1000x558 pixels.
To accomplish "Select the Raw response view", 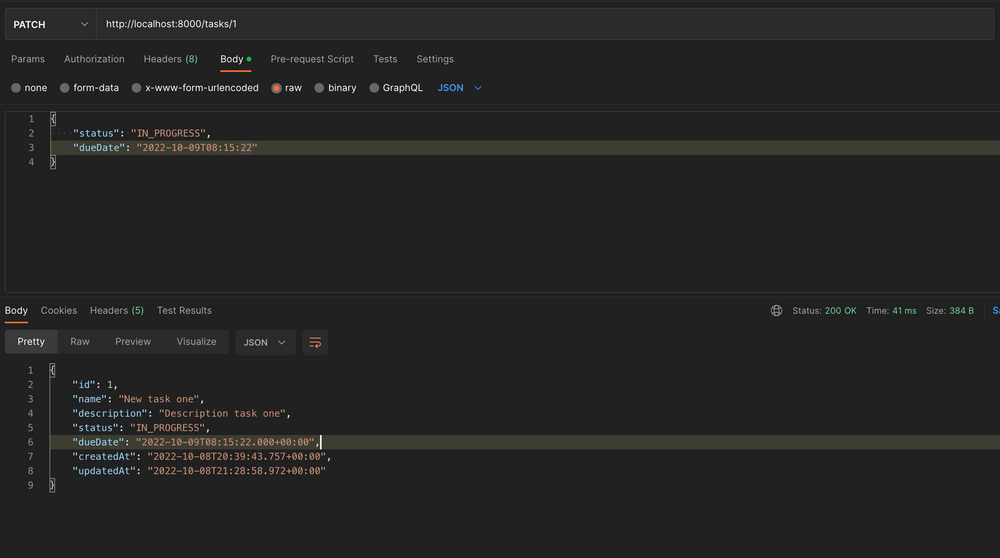I will (80, 342).
